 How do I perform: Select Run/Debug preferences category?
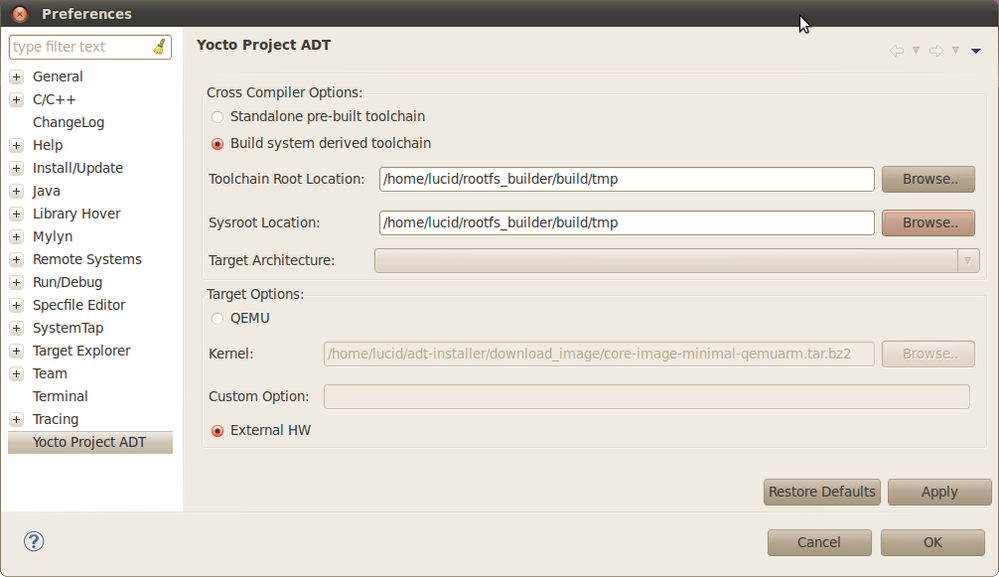tap(67, 282)
